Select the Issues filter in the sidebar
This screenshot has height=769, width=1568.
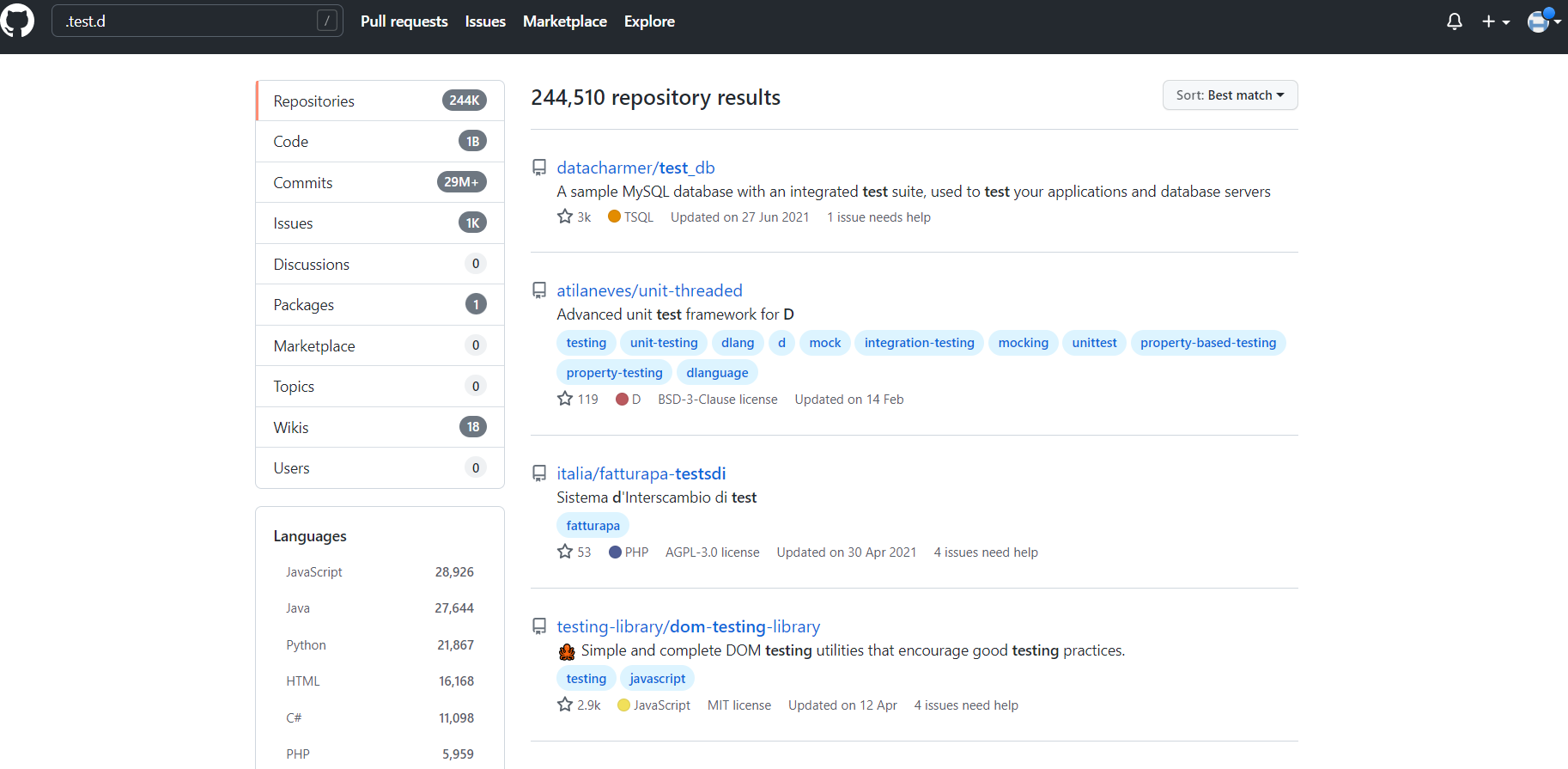(380, 223)
